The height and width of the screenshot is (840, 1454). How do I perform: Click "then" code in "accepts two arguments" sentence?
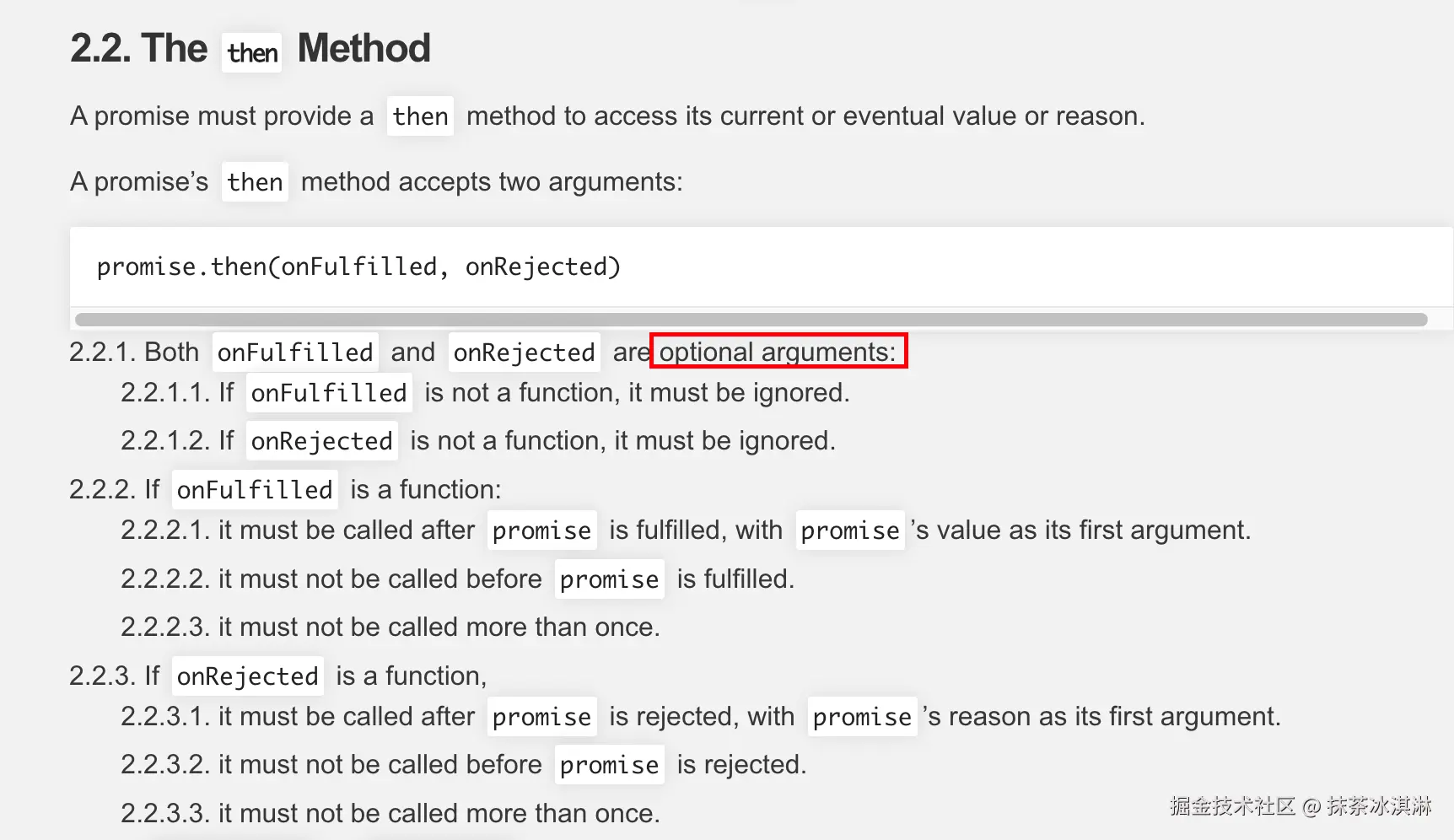click(255, 182)
